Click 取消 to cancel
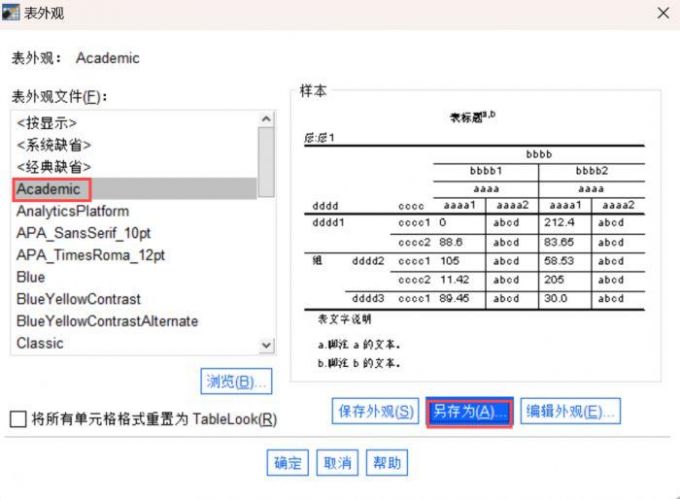680x499 pixels. point(337,463)
